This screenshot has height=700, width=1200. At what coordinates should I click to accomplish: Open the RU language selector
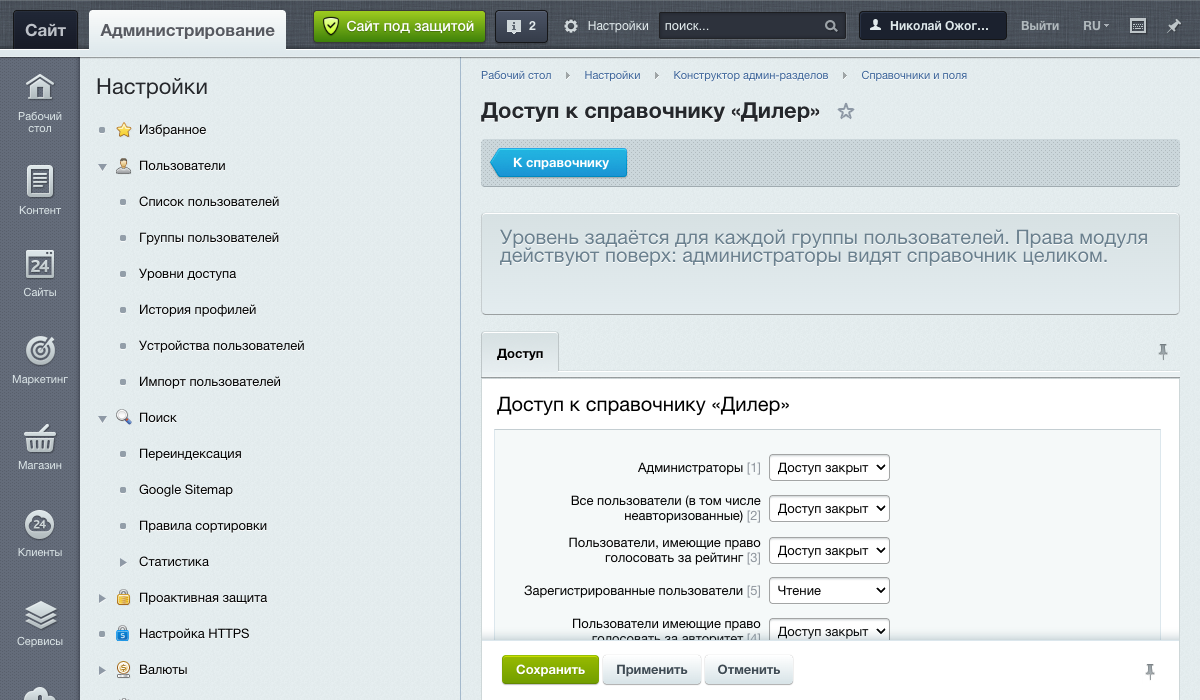[x=1096, y=26]
